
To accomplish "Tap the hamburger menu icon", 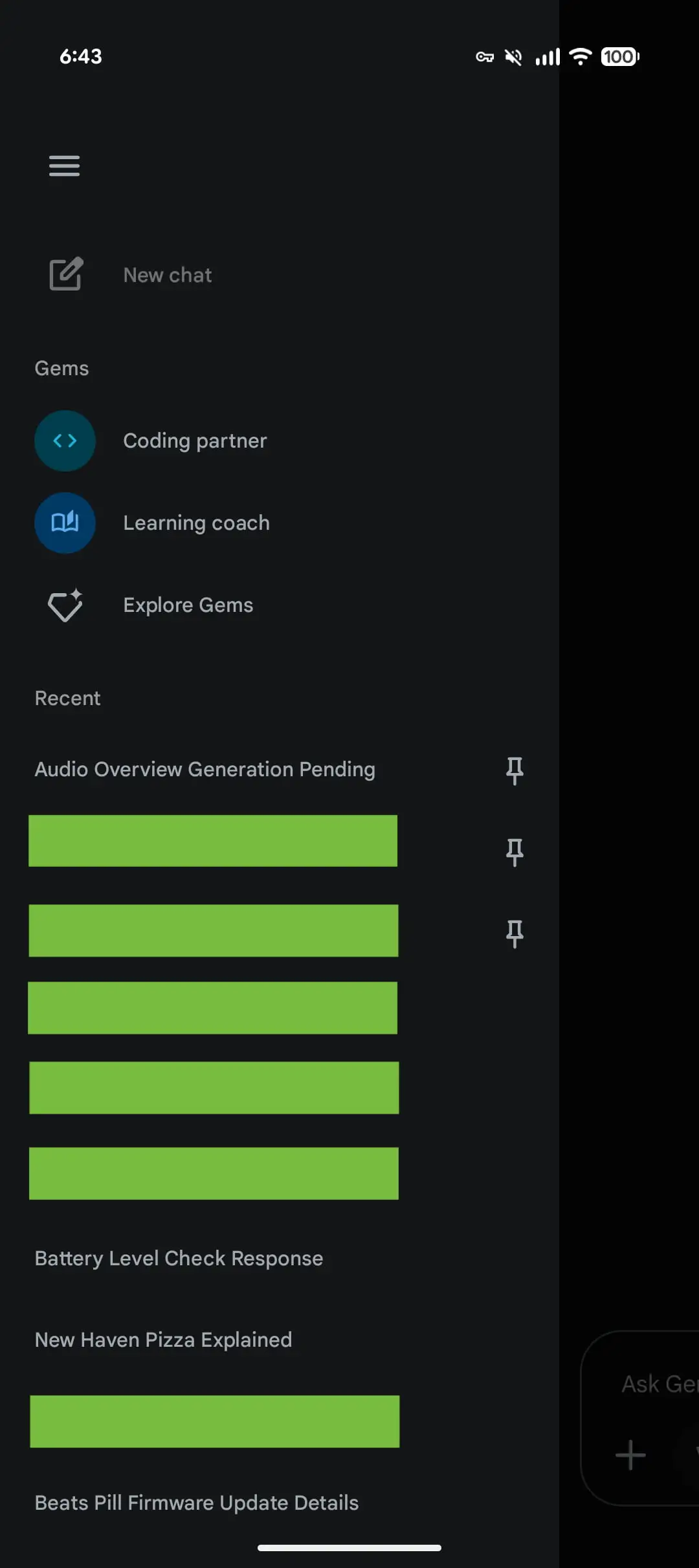I will coord(64,166).
